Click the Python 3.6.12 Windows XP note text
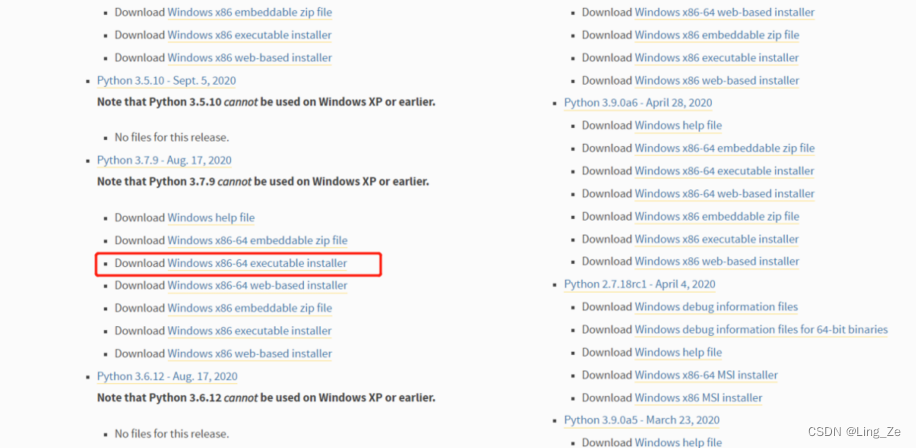Viewport: 916px width, 448px height. tap(266, 398)
